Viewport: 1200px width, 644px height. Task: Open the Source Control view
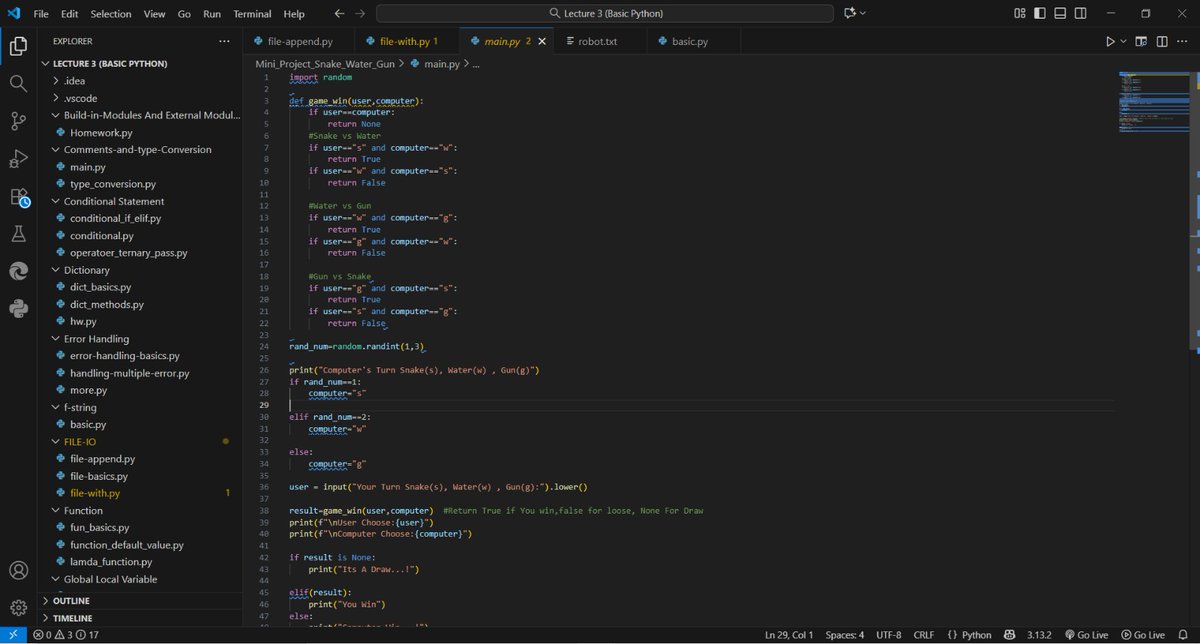[x=18, y=121]
